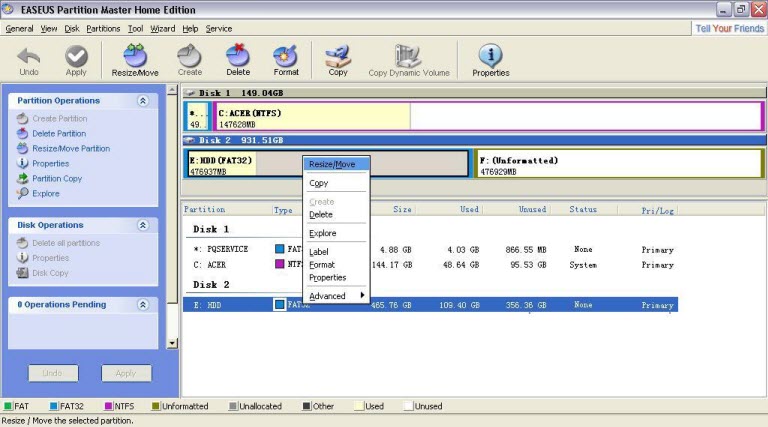The width and height of the screenshot is (768, 427).
Task: Open the Wizard menu
Action: pyautogui.click(x=162, y=29)
